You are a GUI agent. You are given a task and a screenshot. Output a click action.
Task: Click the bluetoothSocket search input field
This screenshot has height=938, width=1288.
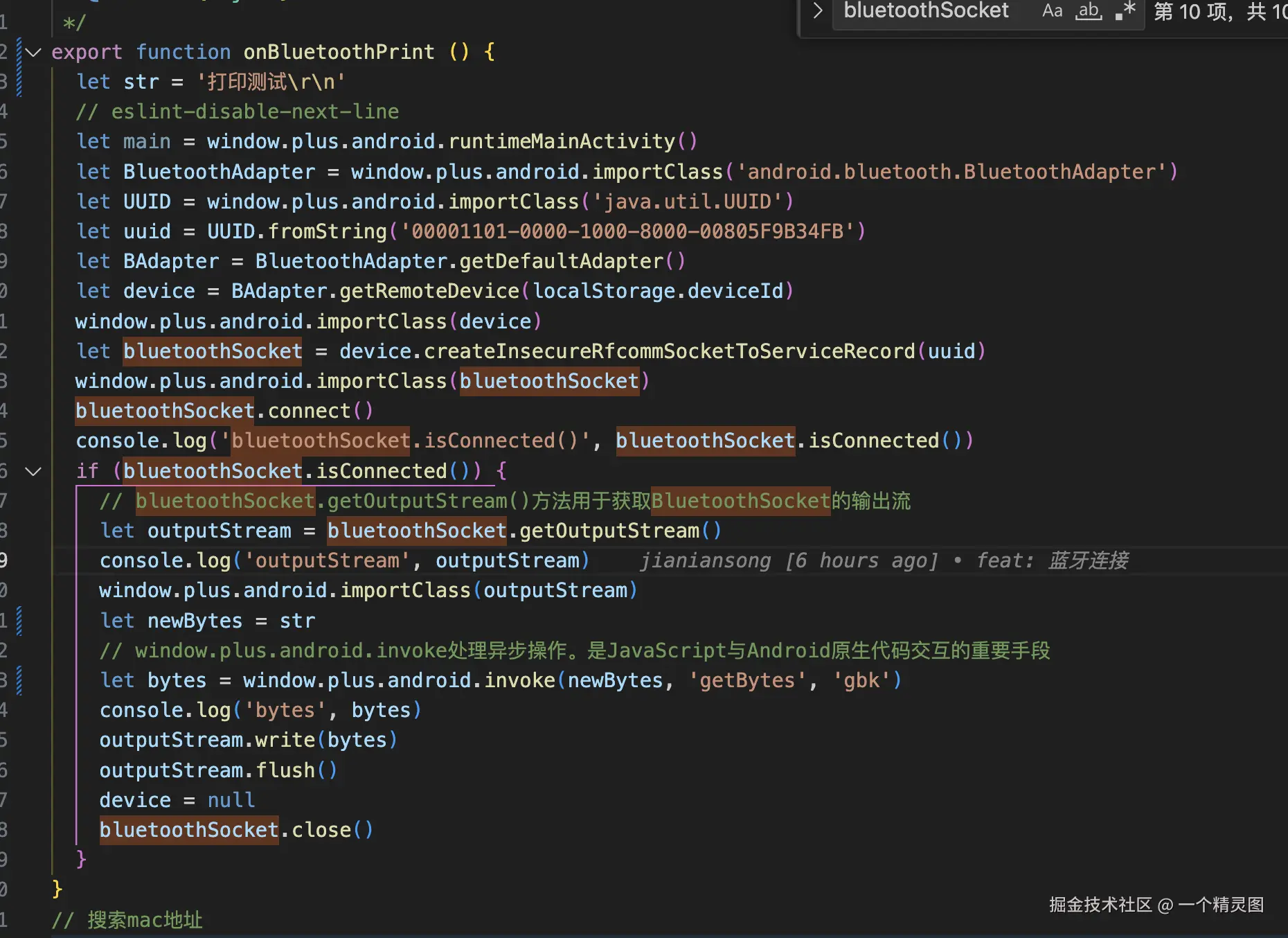(927, 11)
